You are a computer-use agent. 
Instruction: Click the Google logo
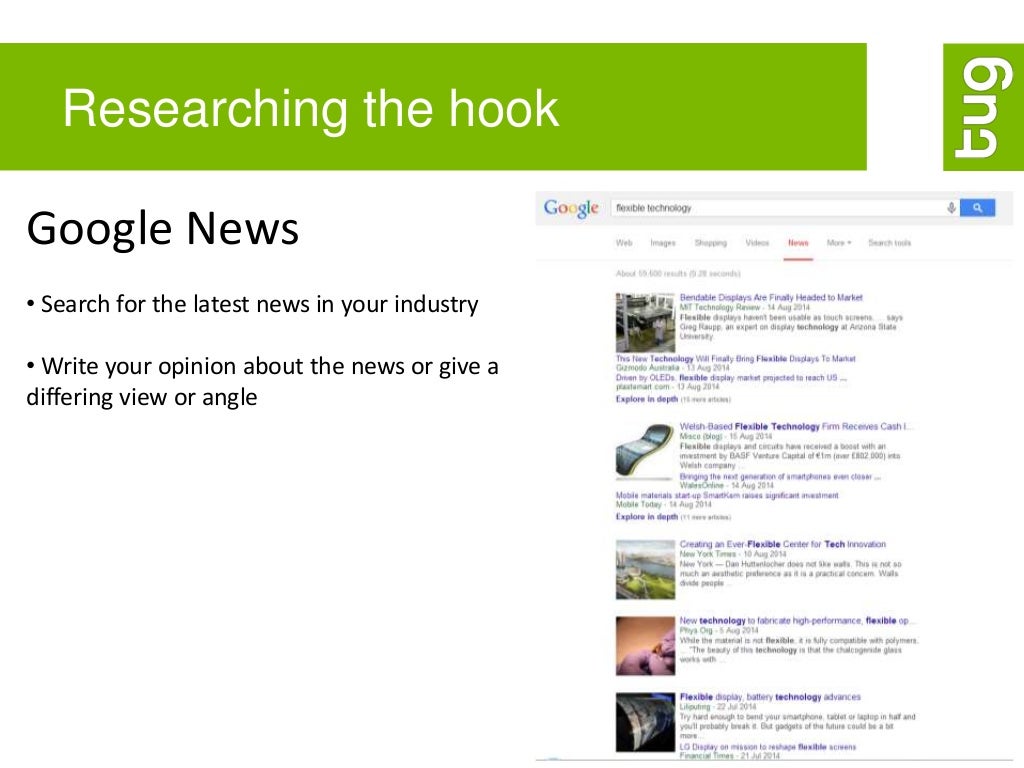click(x=571, y=208)
